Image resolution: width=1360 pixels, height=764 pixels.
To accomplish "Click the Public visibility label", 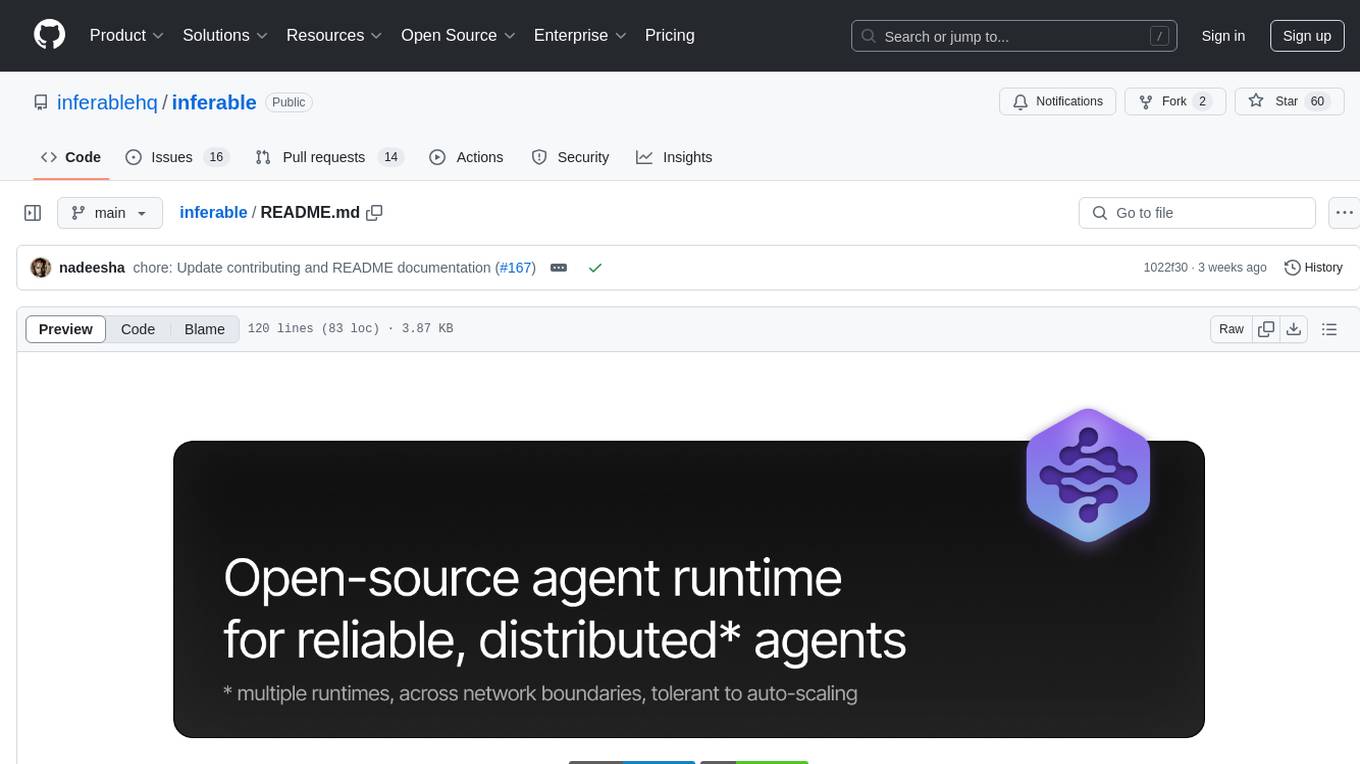I will click(289, 102).
